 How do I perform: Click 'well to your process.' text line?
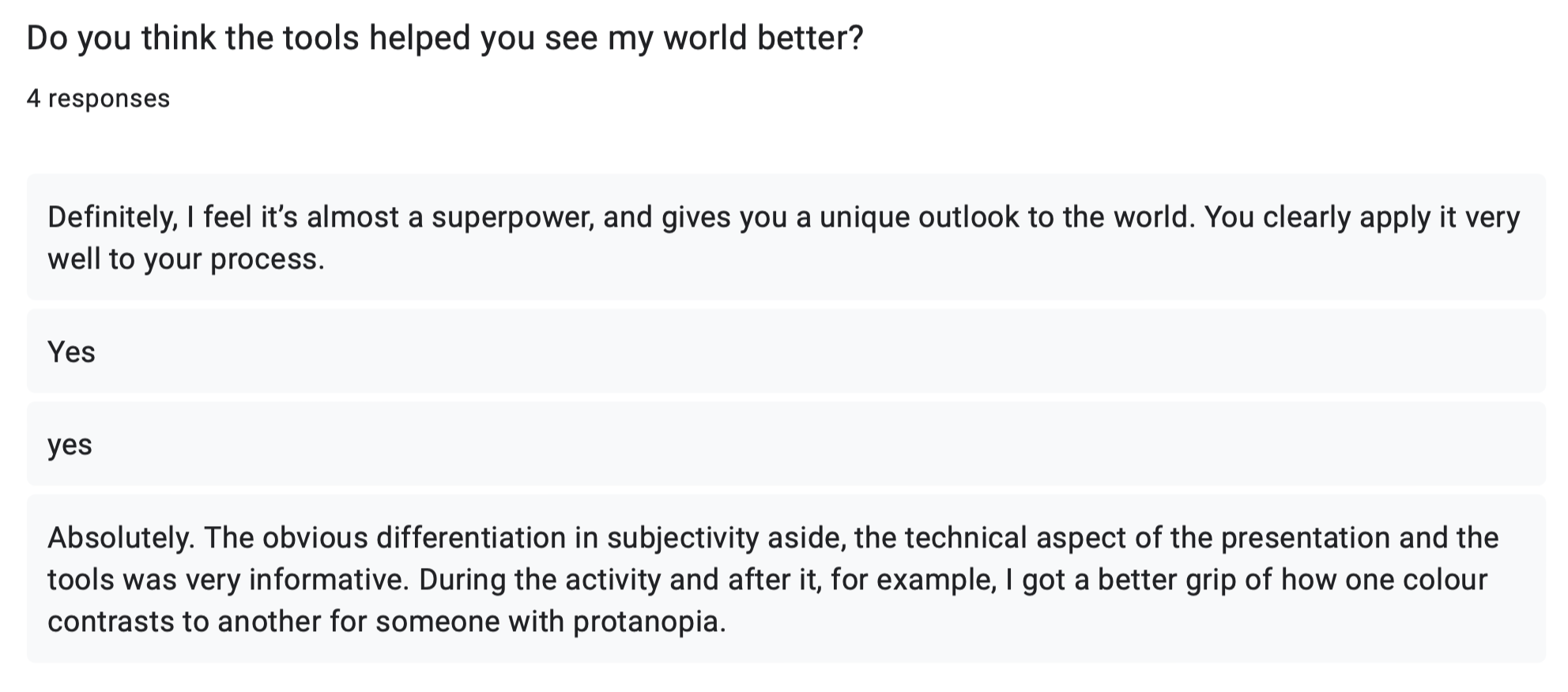[x=187, y=259]
